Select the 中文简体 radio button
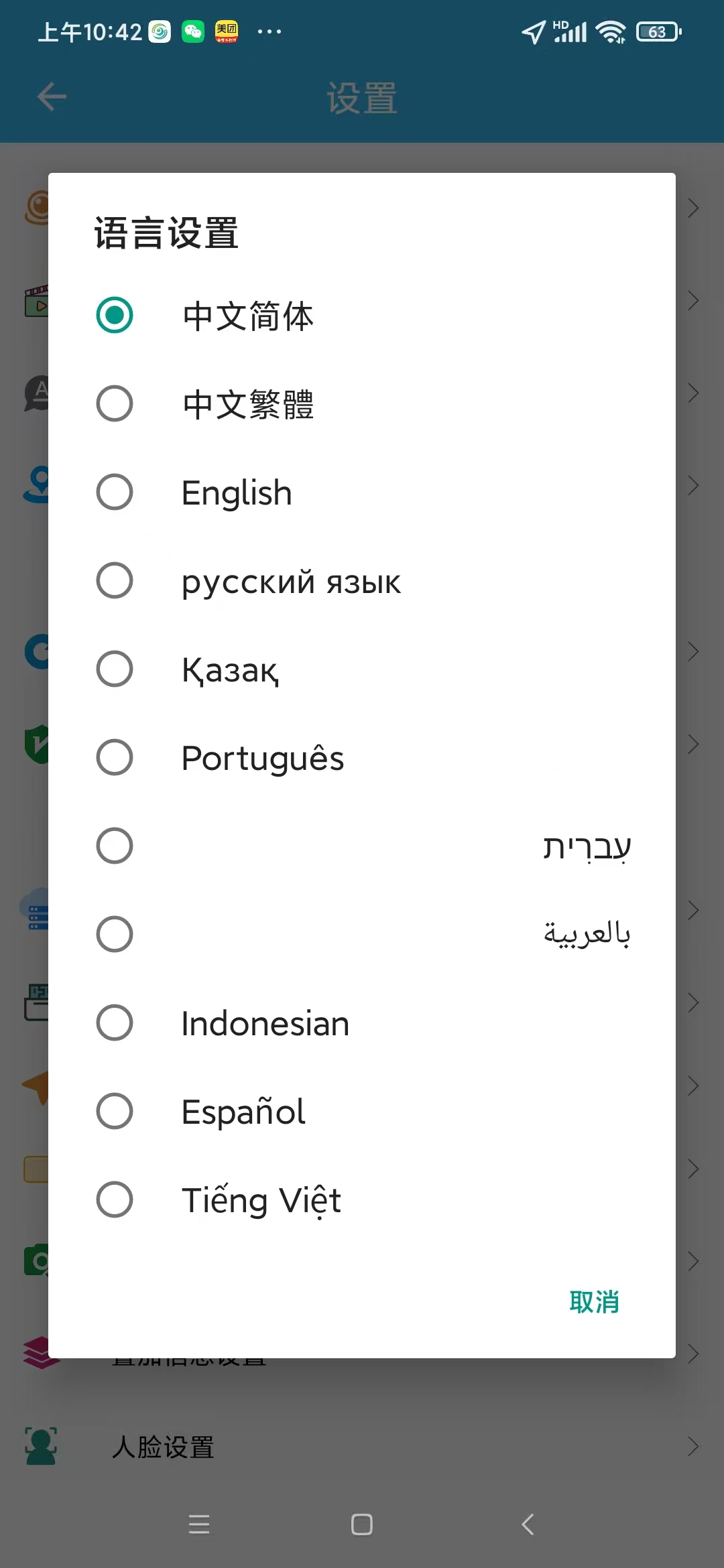This screenshot has width=724, height=1568. 115,315
